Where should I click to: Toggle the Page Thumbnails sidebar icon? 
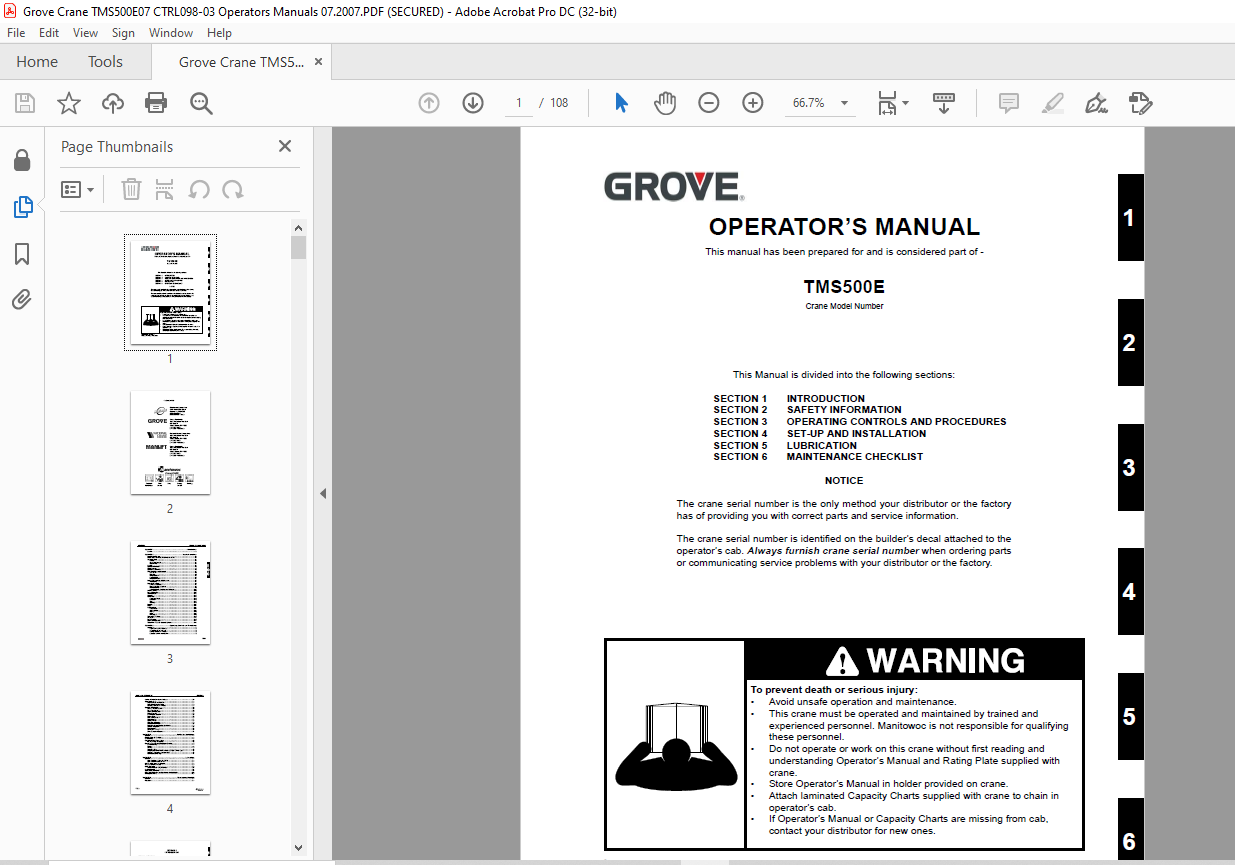22,207
